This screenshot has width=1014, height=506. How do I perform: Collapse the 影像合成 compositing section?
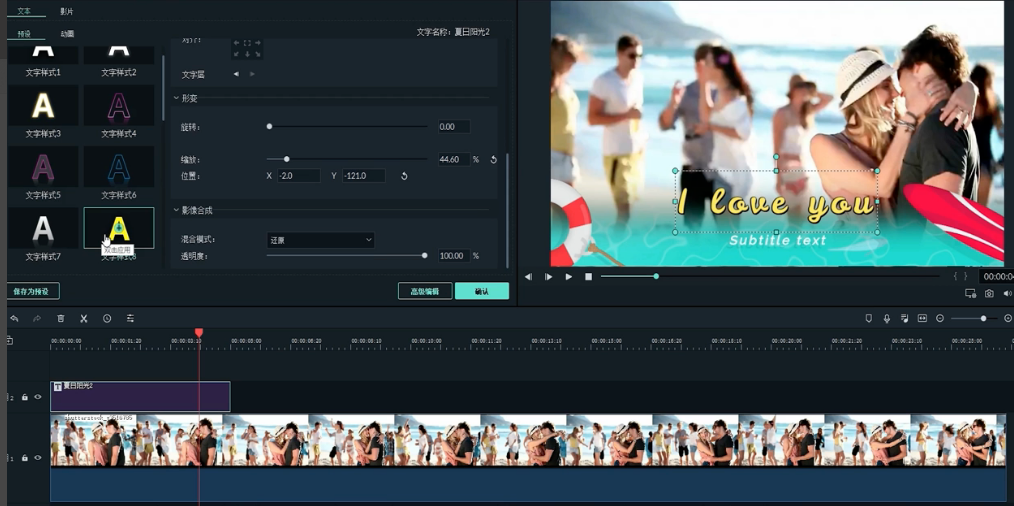tap(177, 210)
